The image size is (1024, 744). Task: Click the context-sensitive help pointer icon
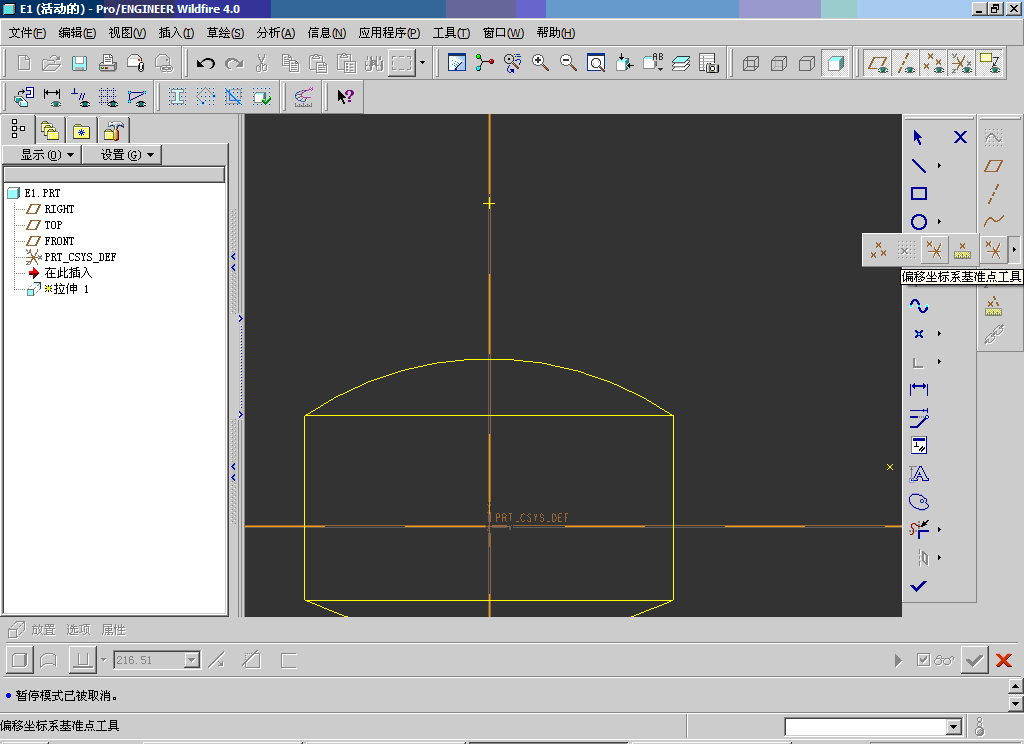[345, 97]
